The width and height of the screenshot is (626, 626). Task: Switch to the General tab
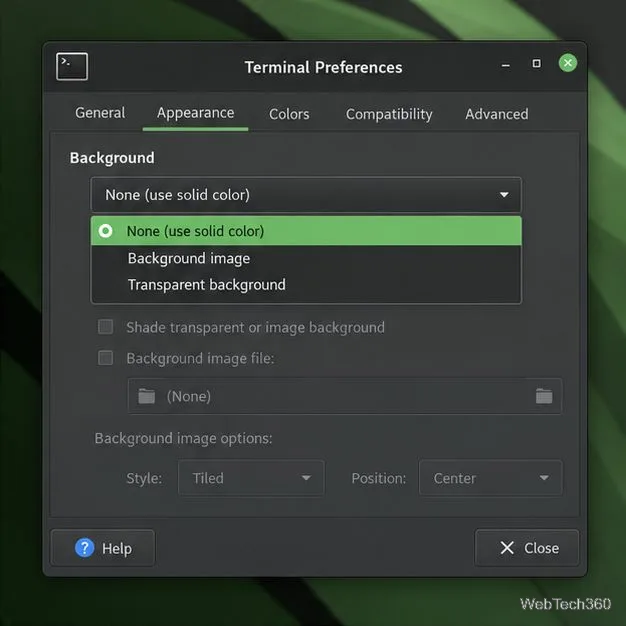[100, 113]
